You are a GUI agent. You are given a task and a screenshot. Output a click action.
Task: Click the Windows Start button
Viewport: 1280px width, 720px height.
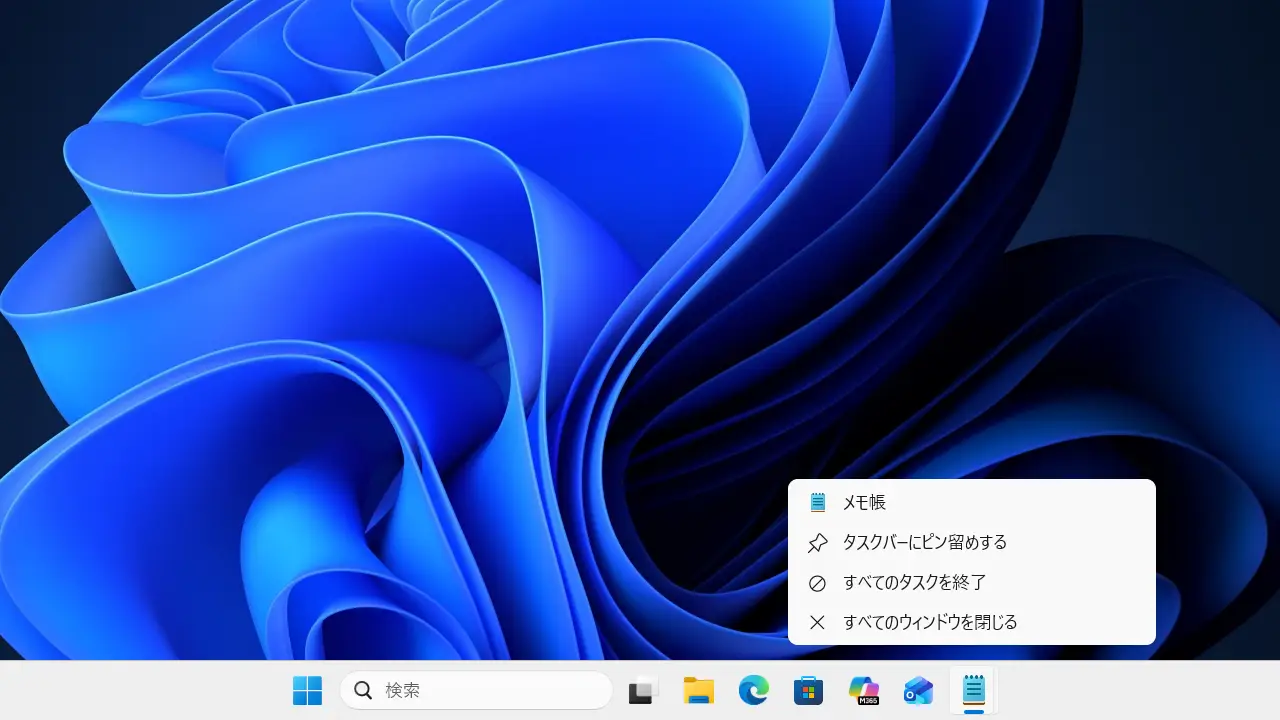coord(307,690)
